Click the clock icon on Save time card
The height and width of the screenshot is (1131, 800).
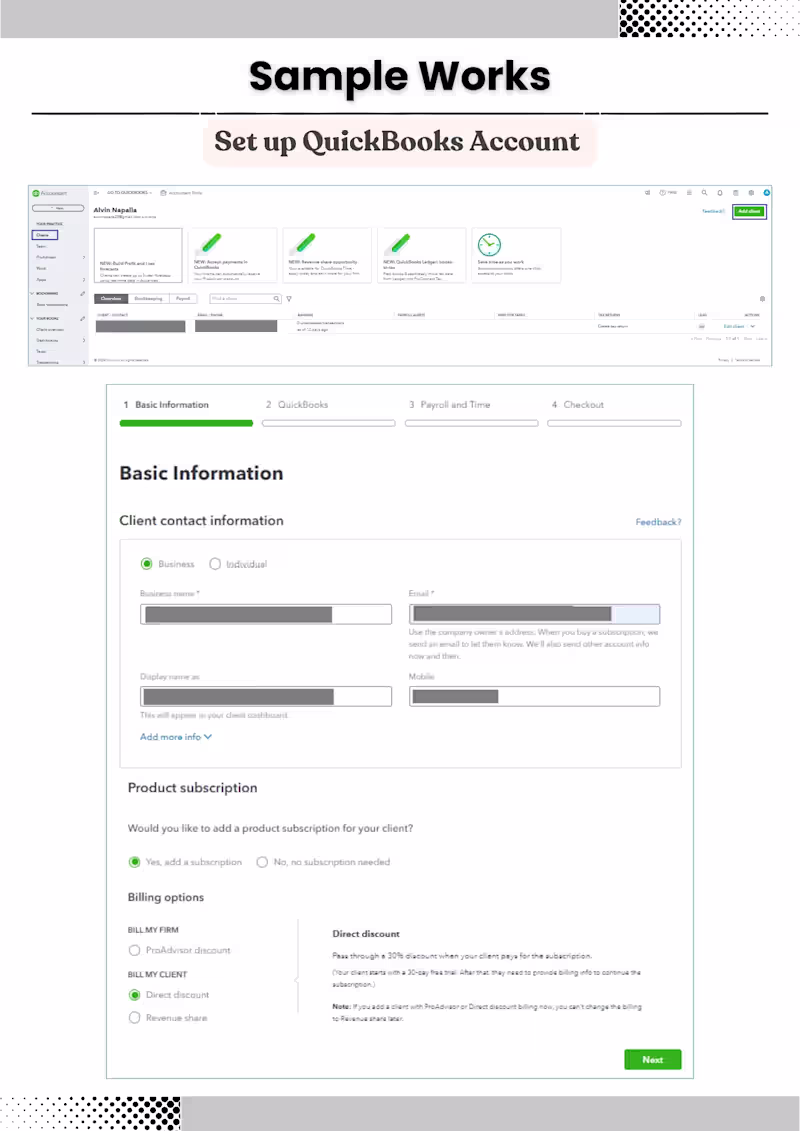click(489, 245)
